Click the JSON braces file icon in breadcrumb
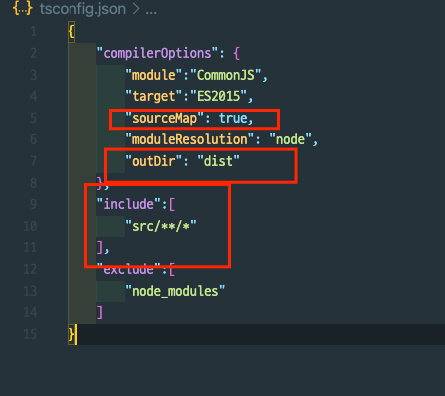The image size is (445, 396). point(23,9)
